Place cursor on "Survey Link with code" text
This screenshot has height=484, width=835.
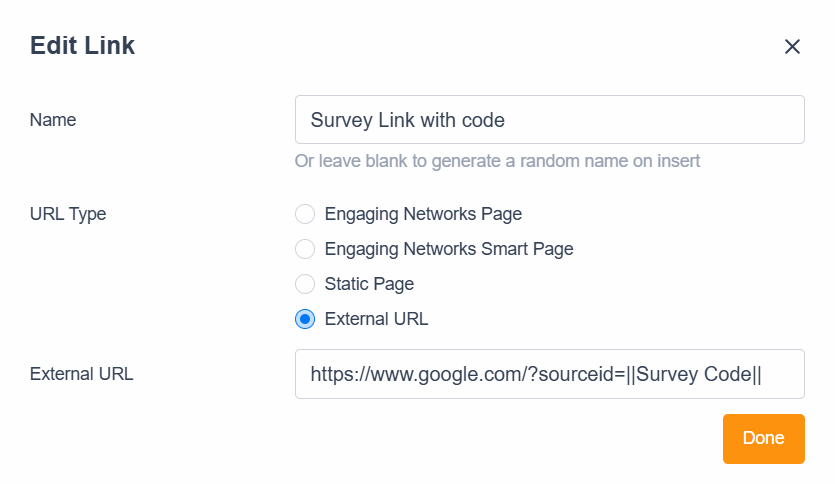coord(407,121)
